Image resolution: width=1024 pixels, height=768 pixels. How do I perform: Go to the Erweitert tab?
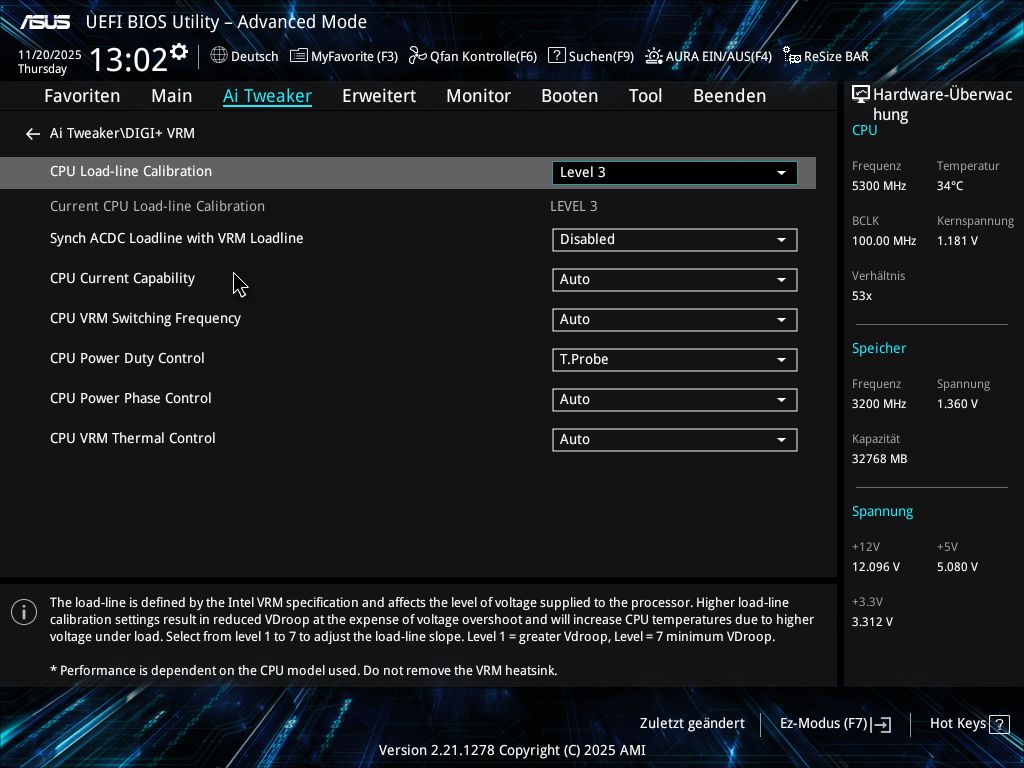tap(379, 96)
